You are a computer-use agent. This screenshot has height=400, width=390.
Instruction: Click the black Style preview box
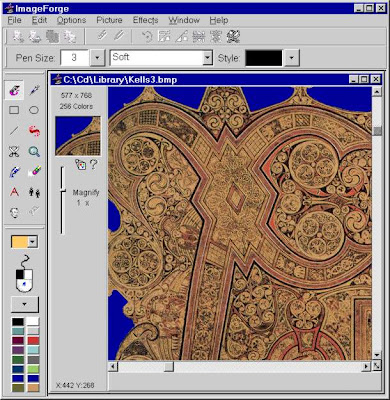(264, 58)
